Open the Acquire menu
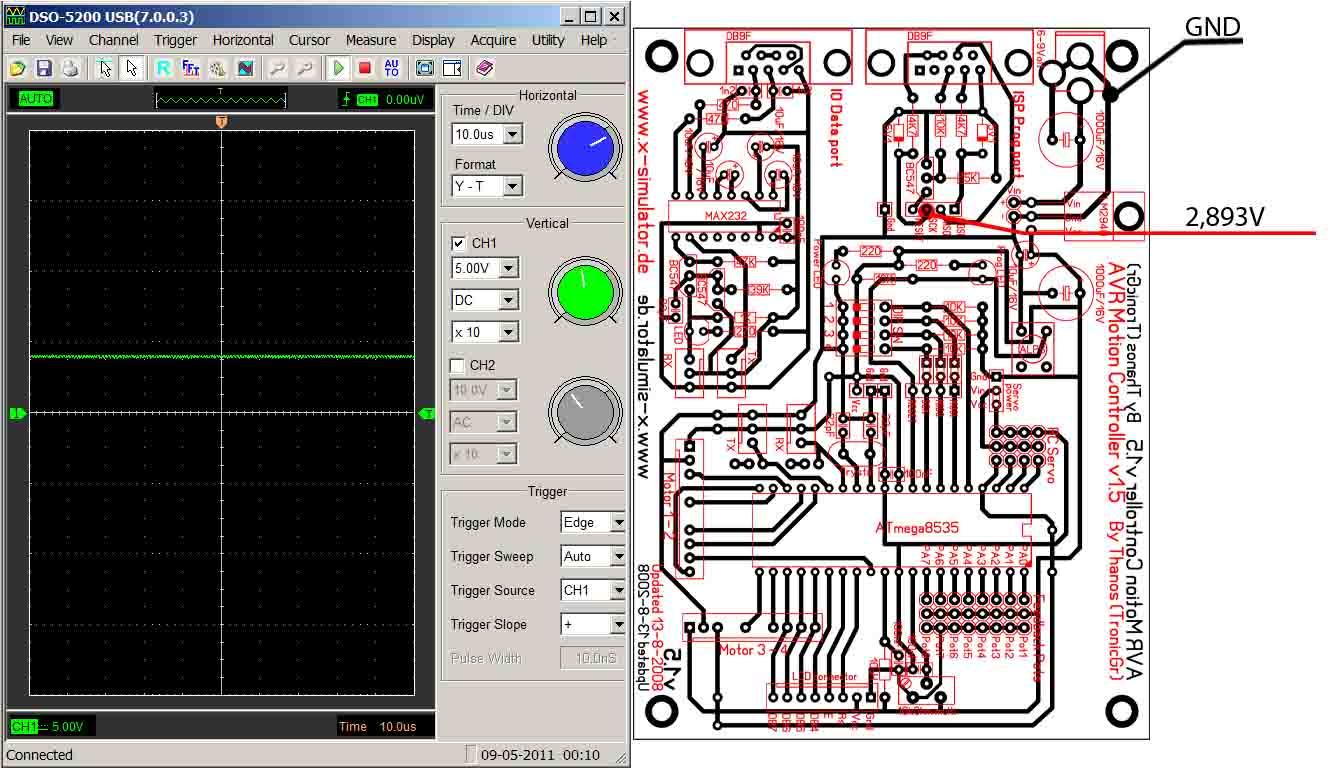Screen dimensions: 1340x768 point(493,40)
